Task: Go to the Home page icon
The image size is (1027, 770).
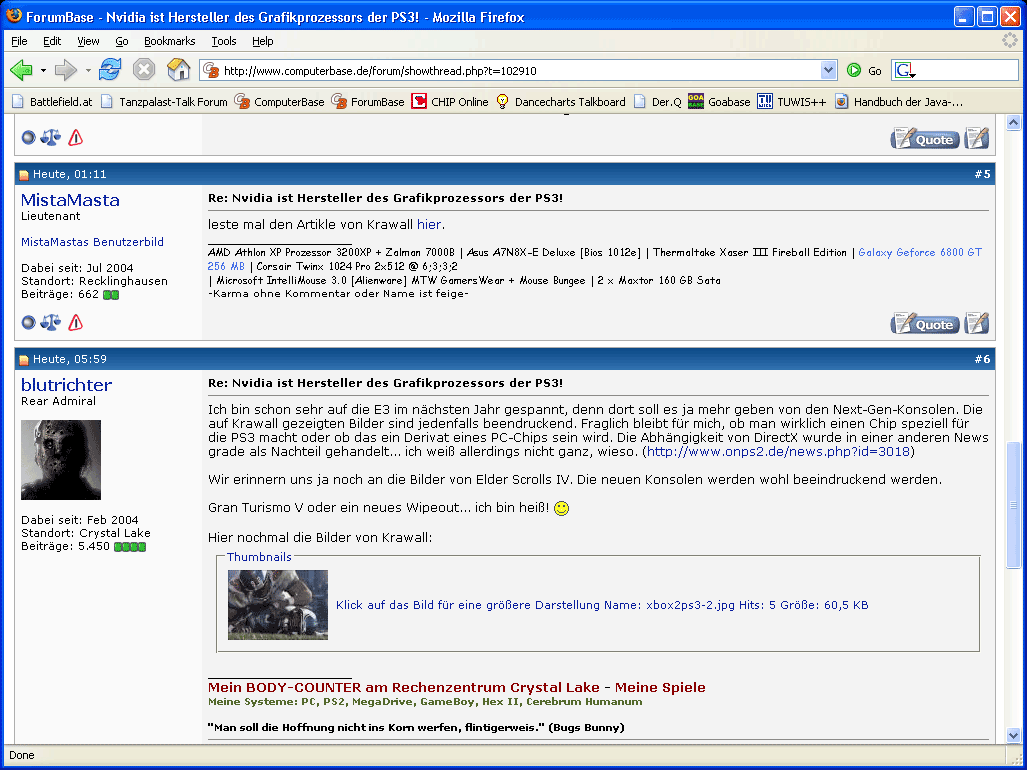Action: 178,69
